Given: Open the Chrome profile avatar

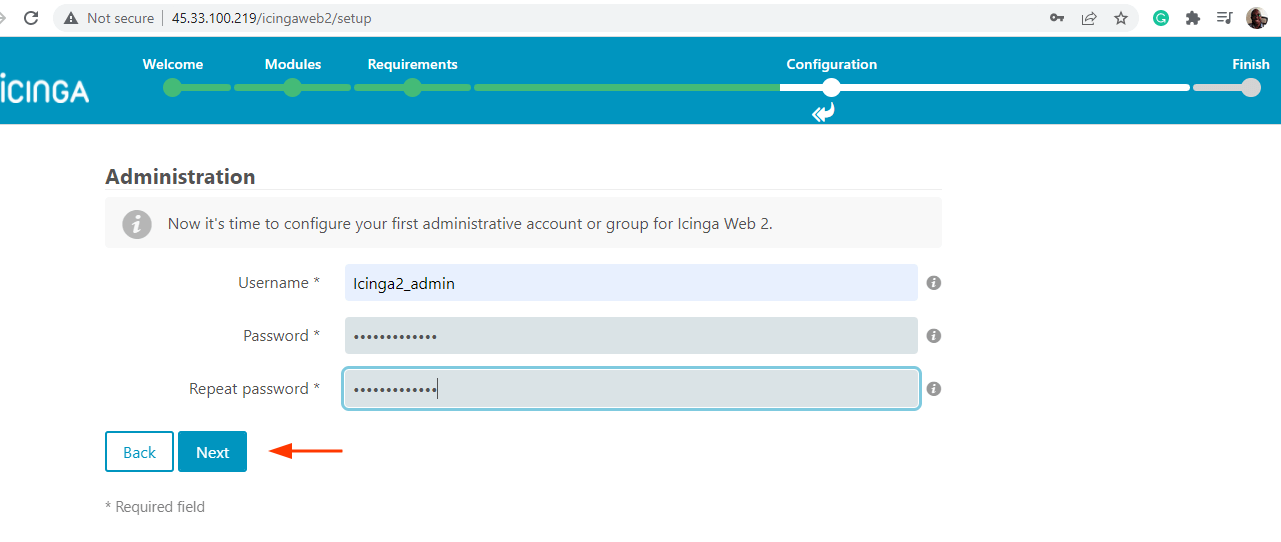Looking at the screenshot, I should (x=1257, y=18).
